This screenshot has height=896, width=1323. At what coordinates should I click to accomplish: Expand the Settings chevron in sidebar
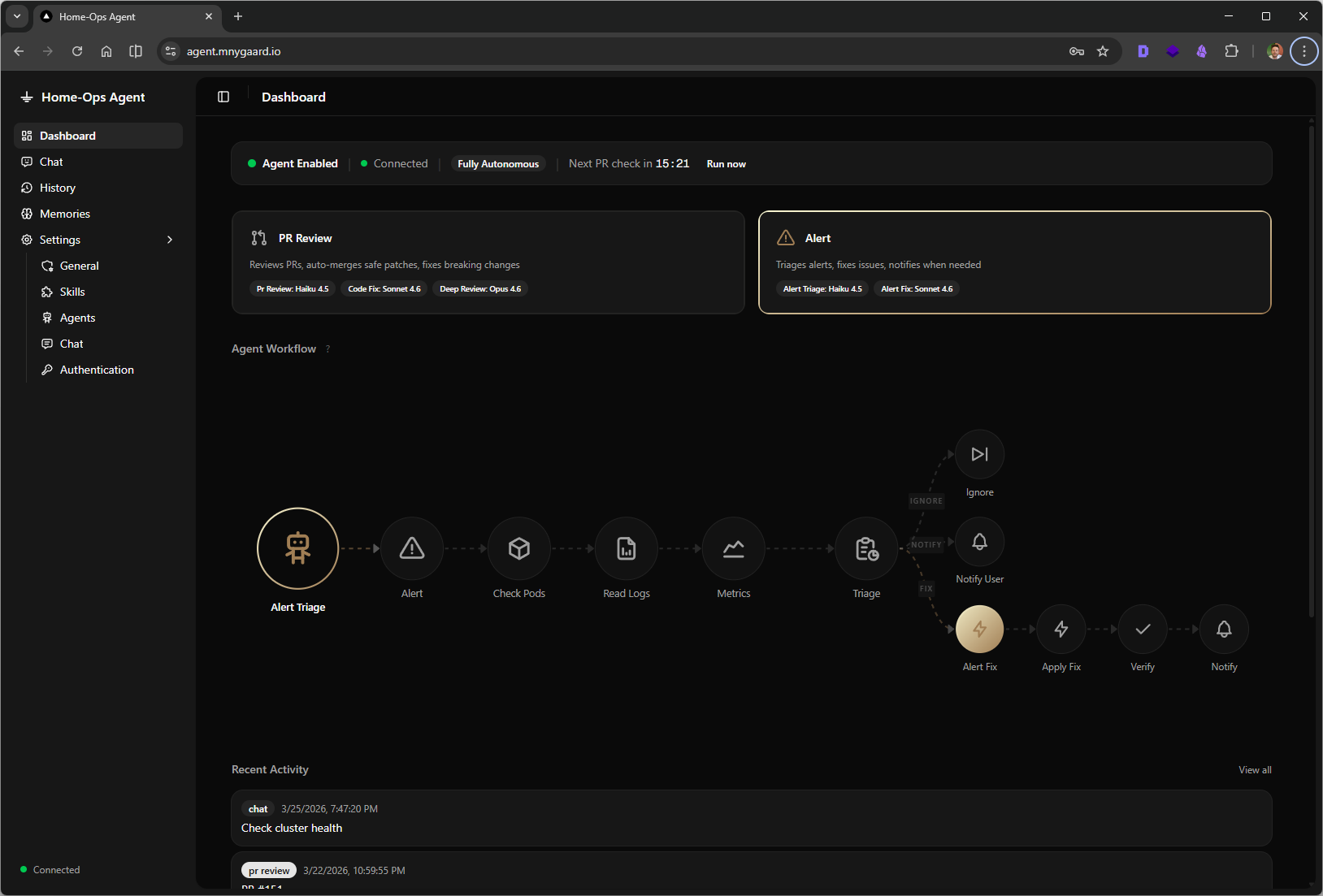170,240
